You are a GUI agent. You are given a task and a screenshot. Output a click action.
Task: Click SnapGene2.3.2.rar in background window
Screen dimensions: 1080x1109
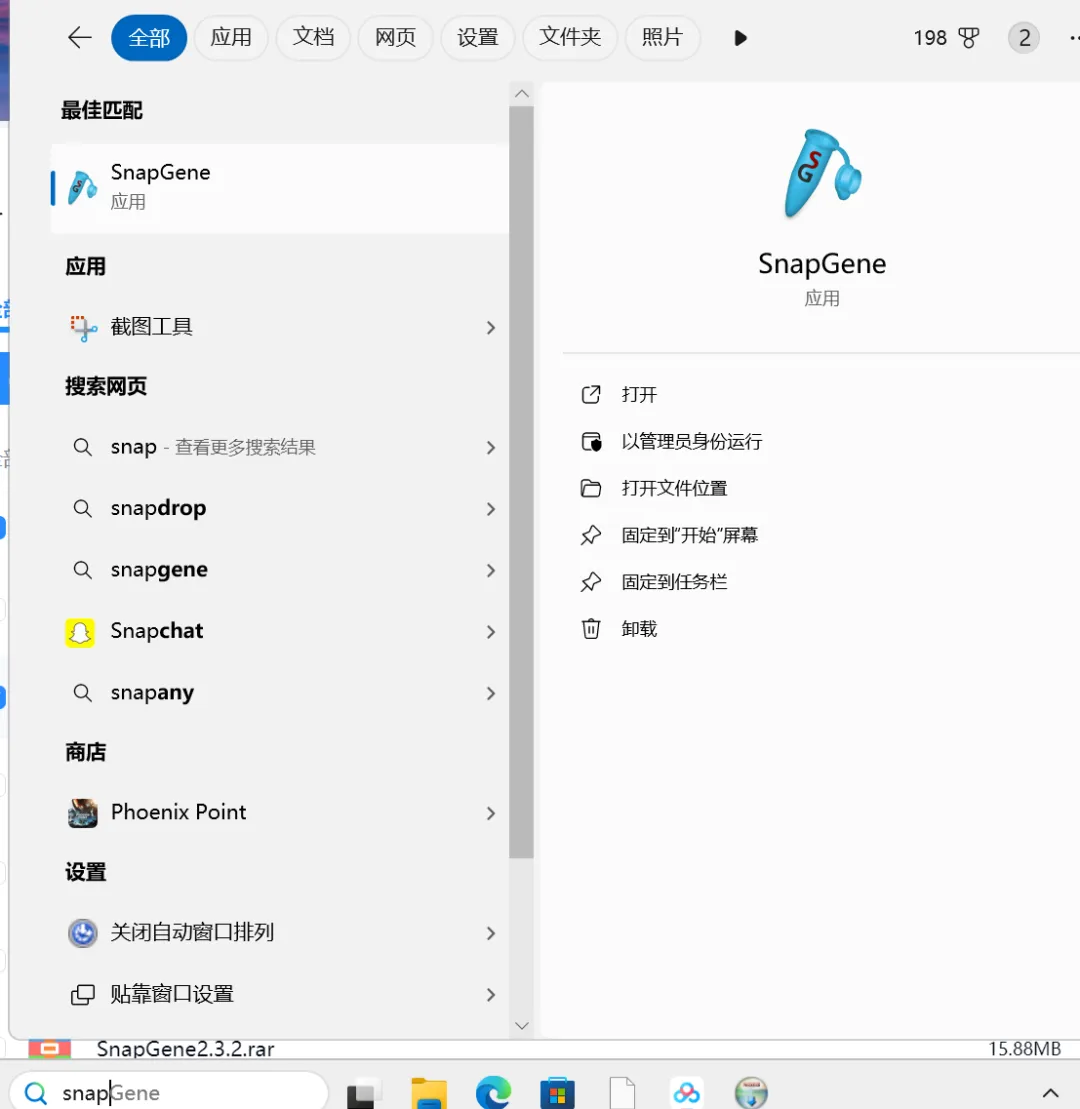point(185,1049)
